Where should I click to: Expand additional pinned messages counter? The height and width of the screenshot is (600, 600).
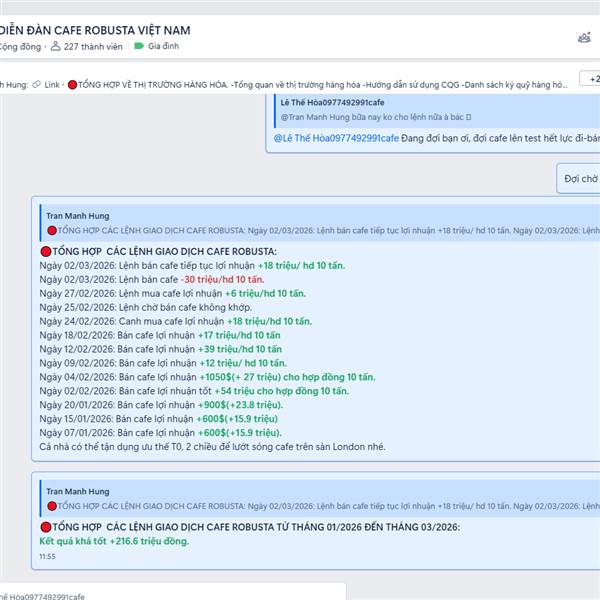point(591,79)
